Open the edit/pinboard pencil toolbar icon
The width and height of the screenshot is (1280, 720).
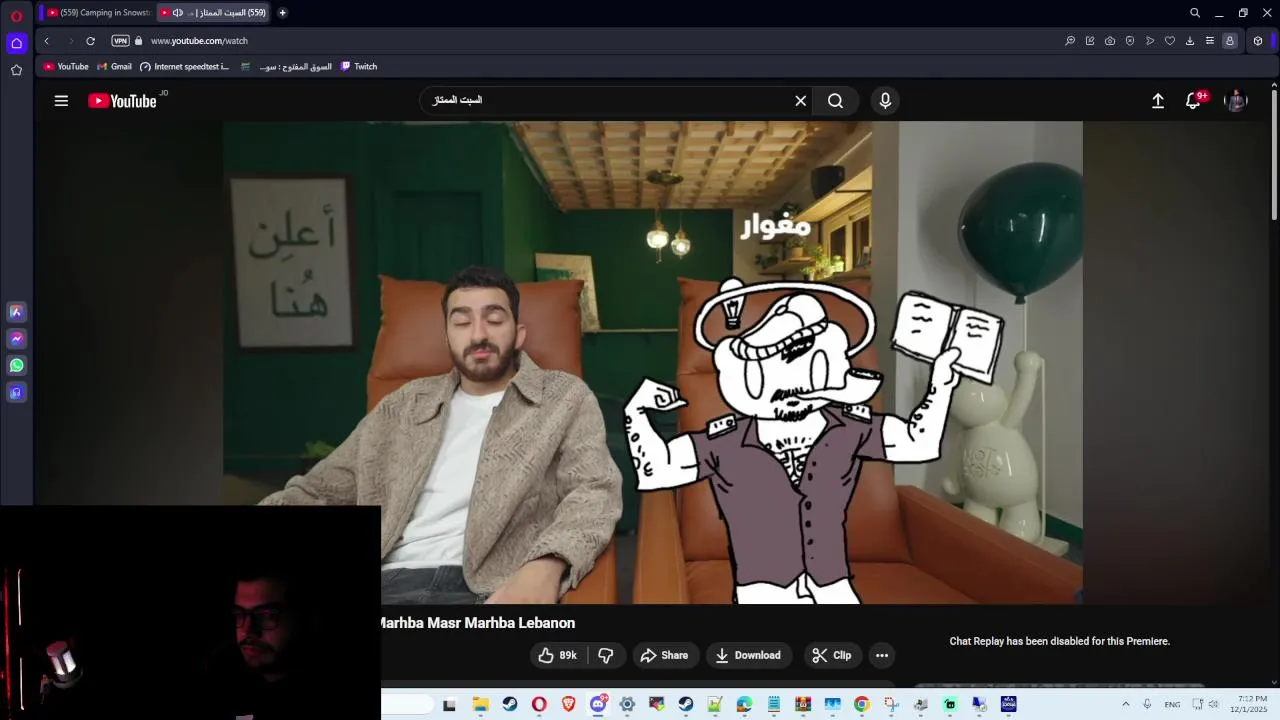click(1090, 41)
